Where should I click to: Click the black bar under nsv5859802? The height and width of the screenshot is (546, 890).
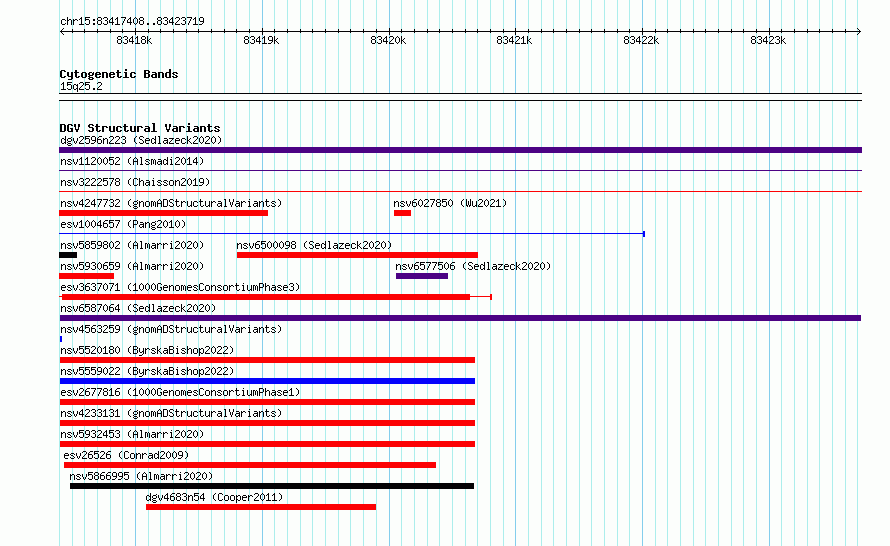coord(68,255)
